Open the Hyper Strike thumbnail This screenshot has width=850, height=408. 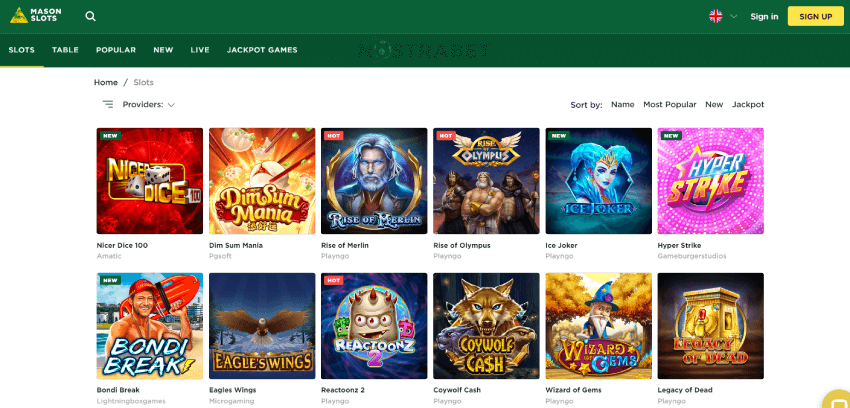tap(711, 181)
